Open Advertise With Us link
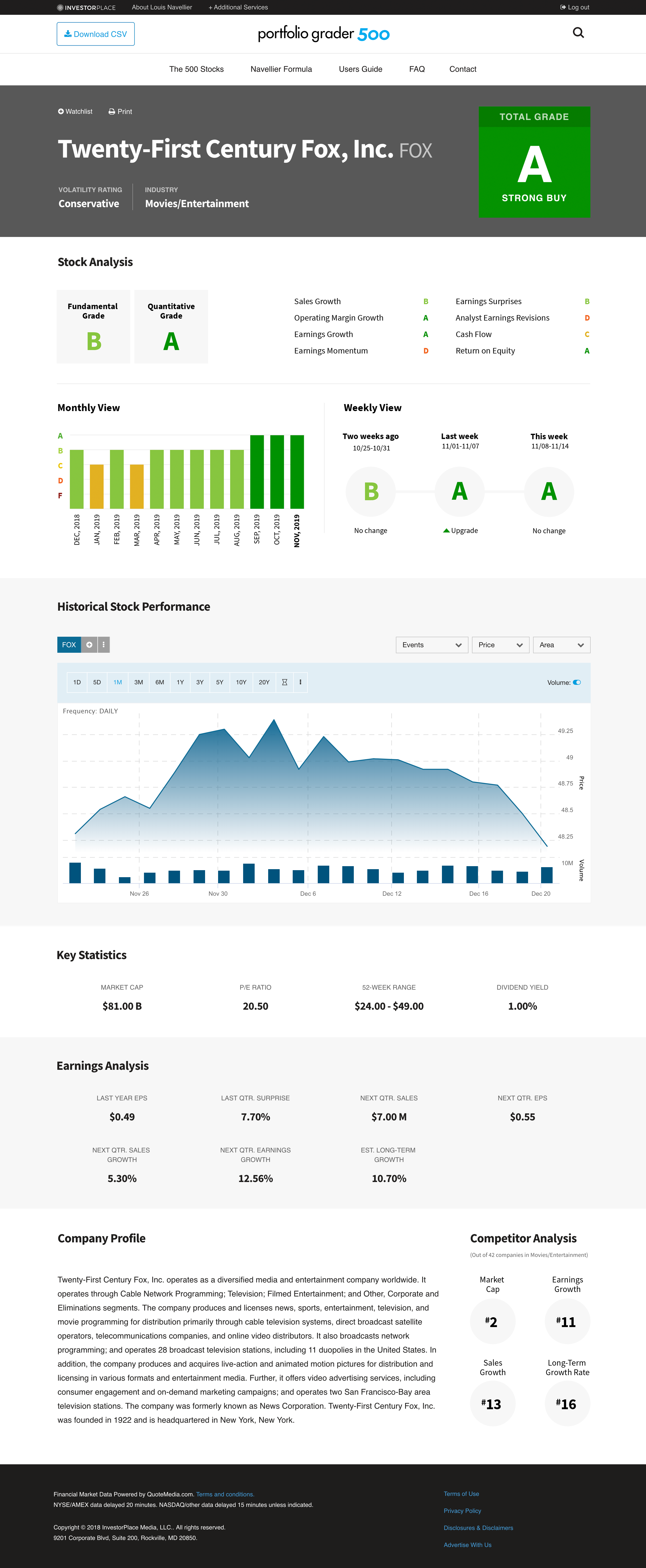 point(467,1545)
